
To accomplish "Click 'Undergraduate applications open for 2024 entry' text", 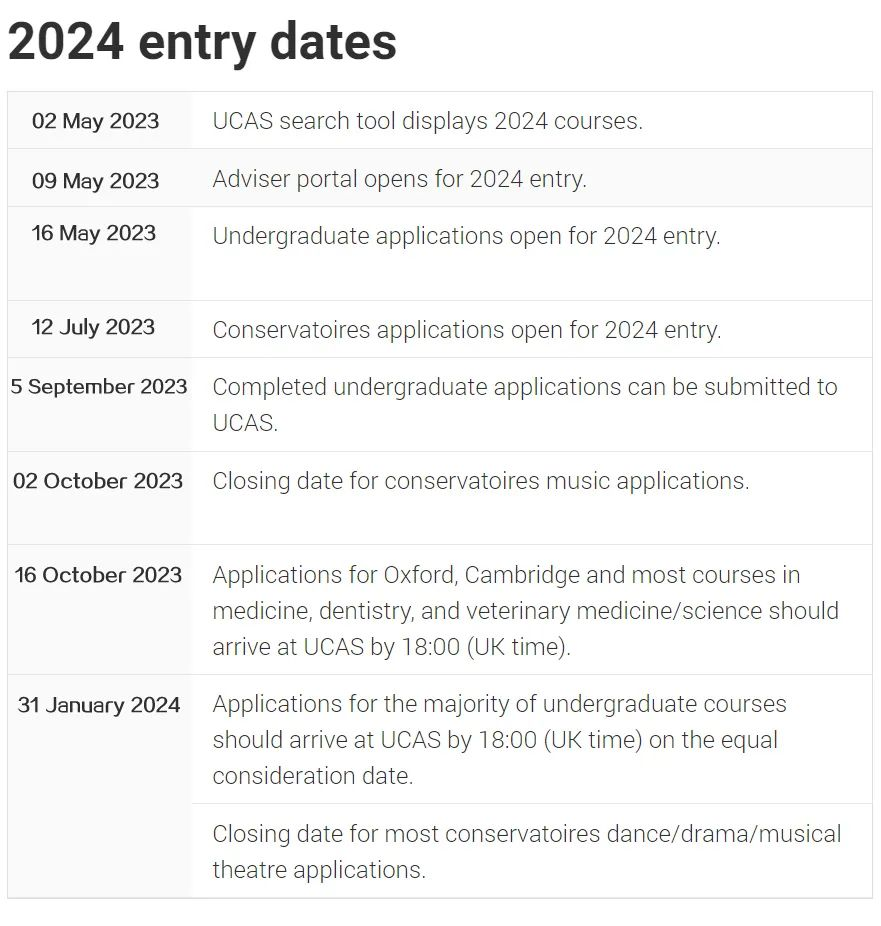I will 466,236.
